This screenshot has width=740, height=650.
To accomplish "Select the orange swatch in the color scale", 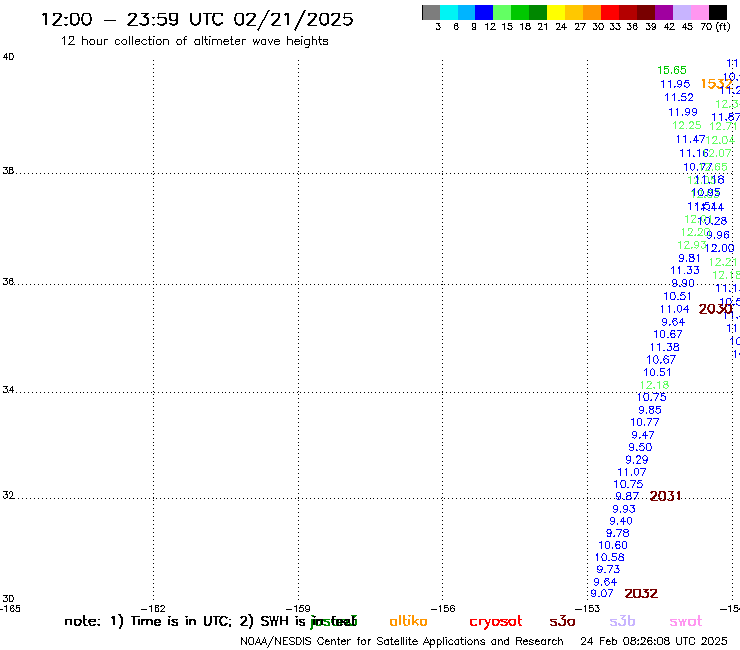I will tap(592, 12).
